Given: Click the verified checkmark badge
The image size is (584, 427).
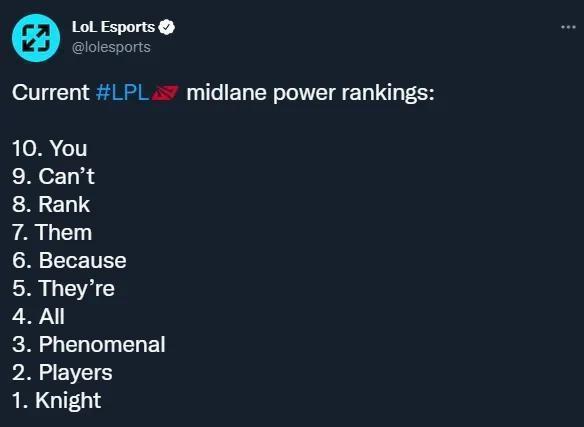Looking at the screenshot, I should (166, 27).
